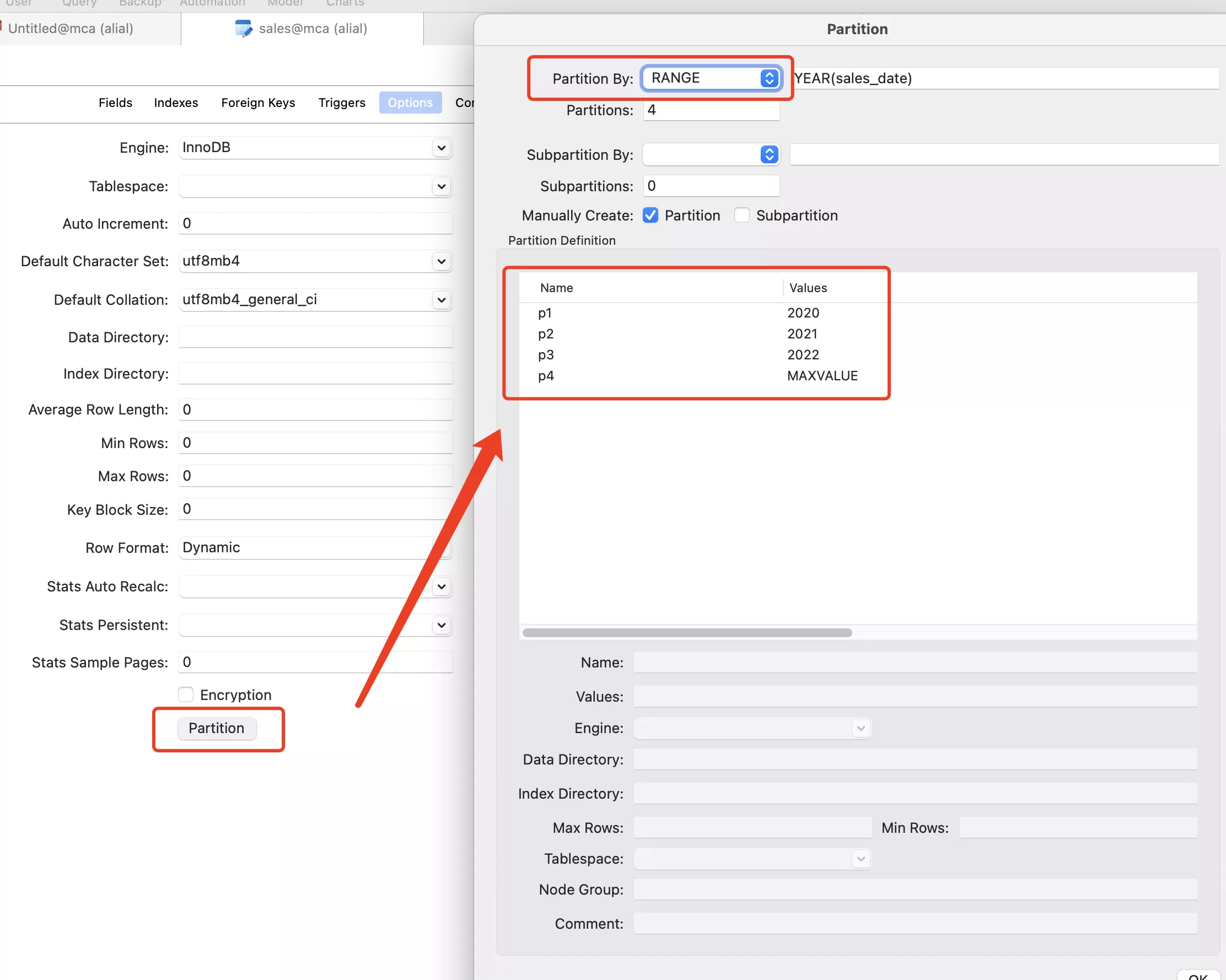Select partition row p4
This screenshot has height=980, width=1226.
(858, 376)
